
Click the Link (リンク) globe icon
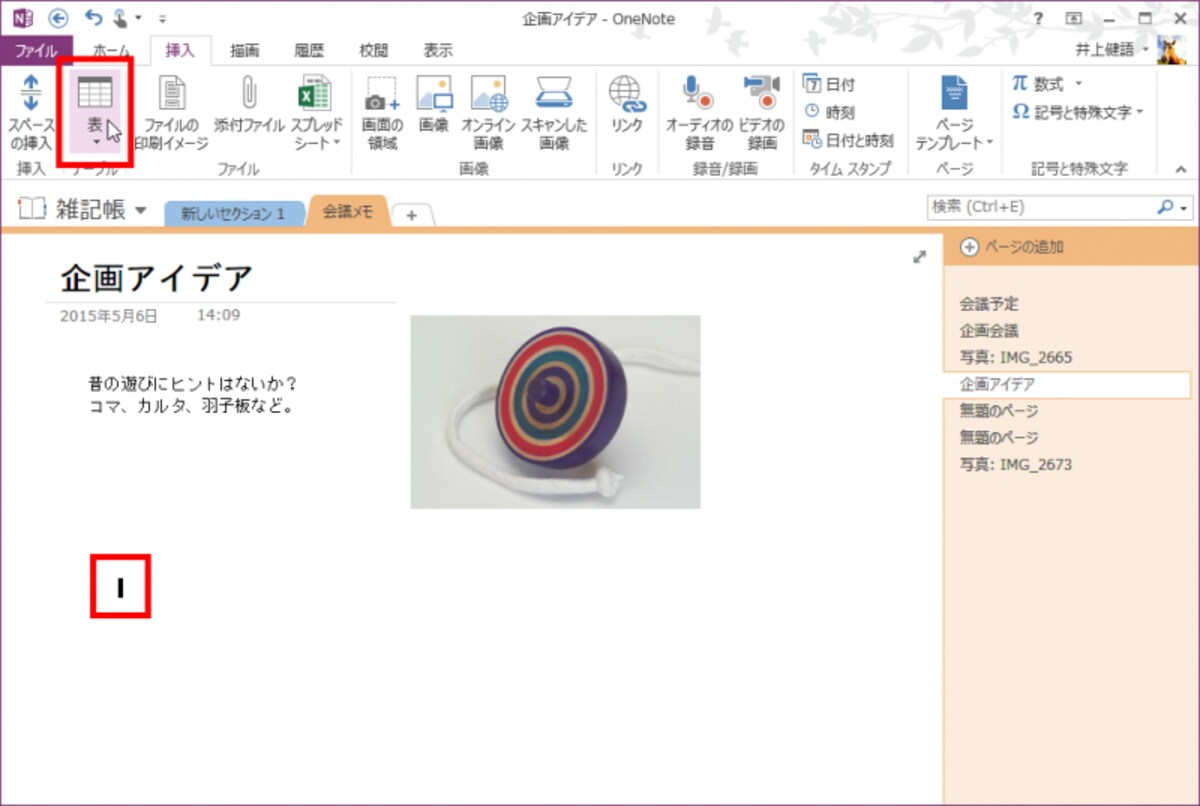click(x=626, y=93)
